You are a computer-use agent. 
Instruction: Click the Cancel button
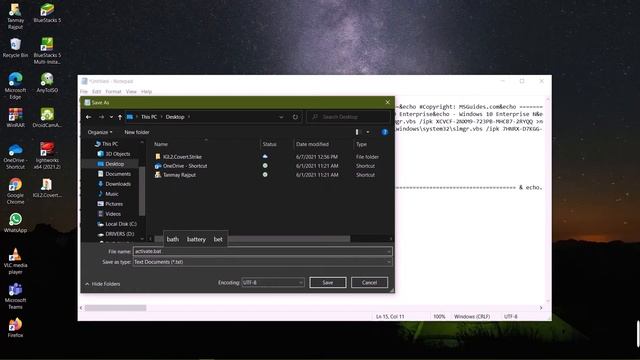tap(369, 282)
